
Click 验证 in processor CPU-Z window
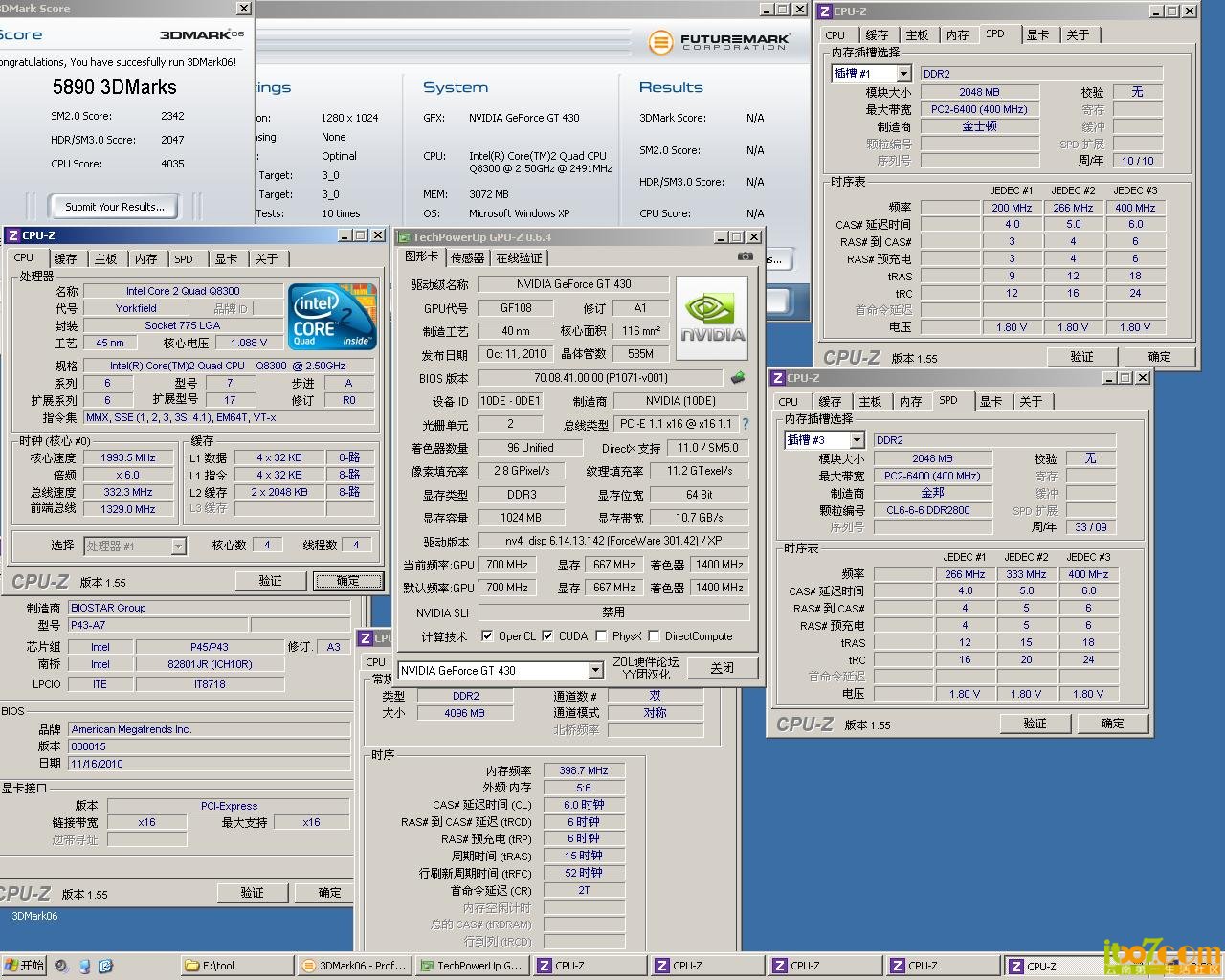(x=271, y=581)
